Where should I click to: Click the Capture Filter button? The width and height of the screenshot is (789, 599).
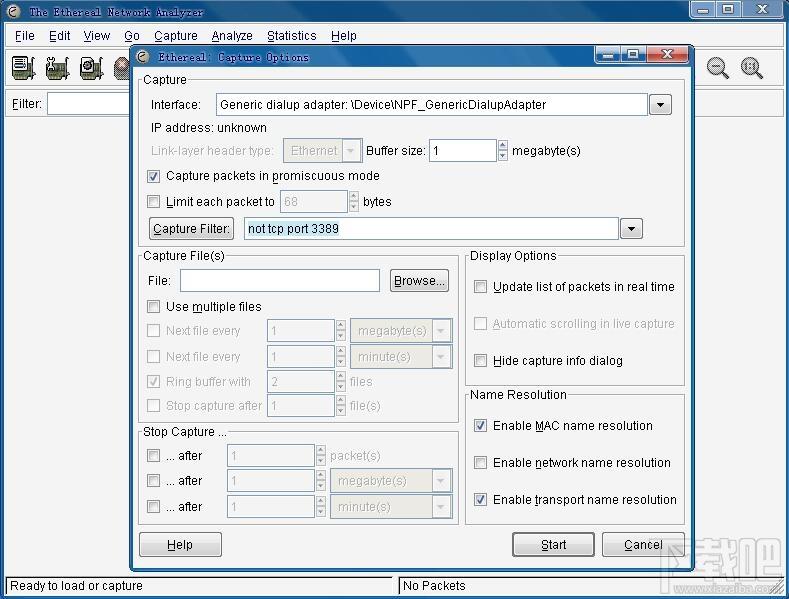click(191, 229)
